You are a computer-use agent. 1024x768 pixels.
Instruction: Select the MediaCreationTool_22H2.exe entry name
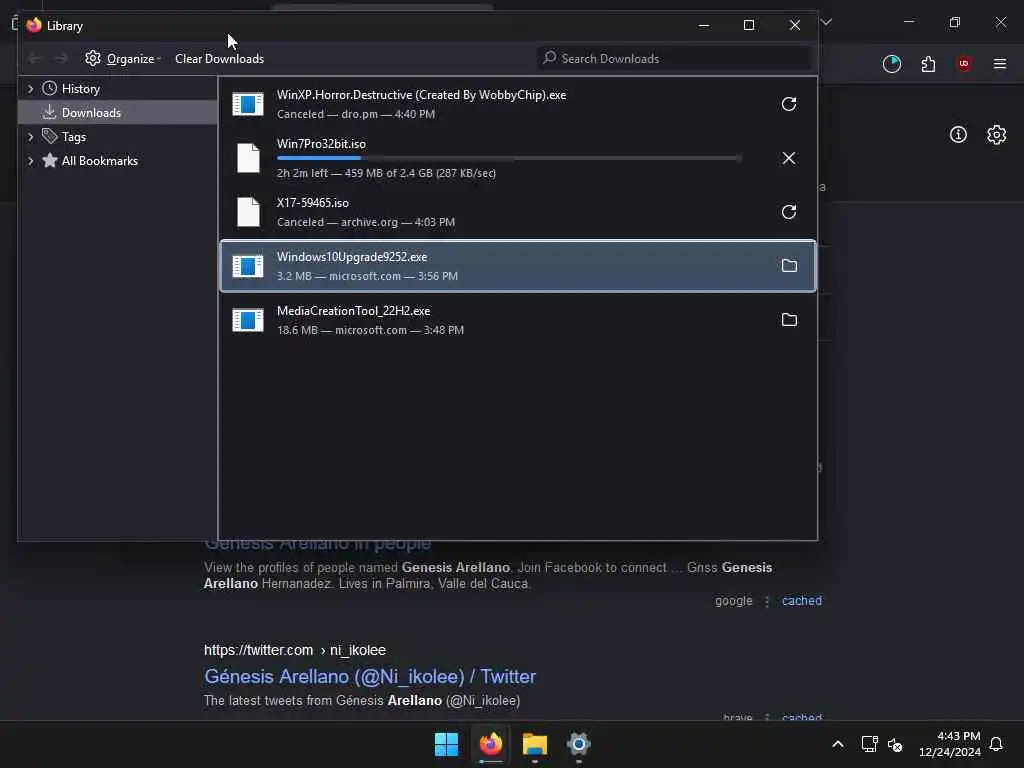coord(353,311)
